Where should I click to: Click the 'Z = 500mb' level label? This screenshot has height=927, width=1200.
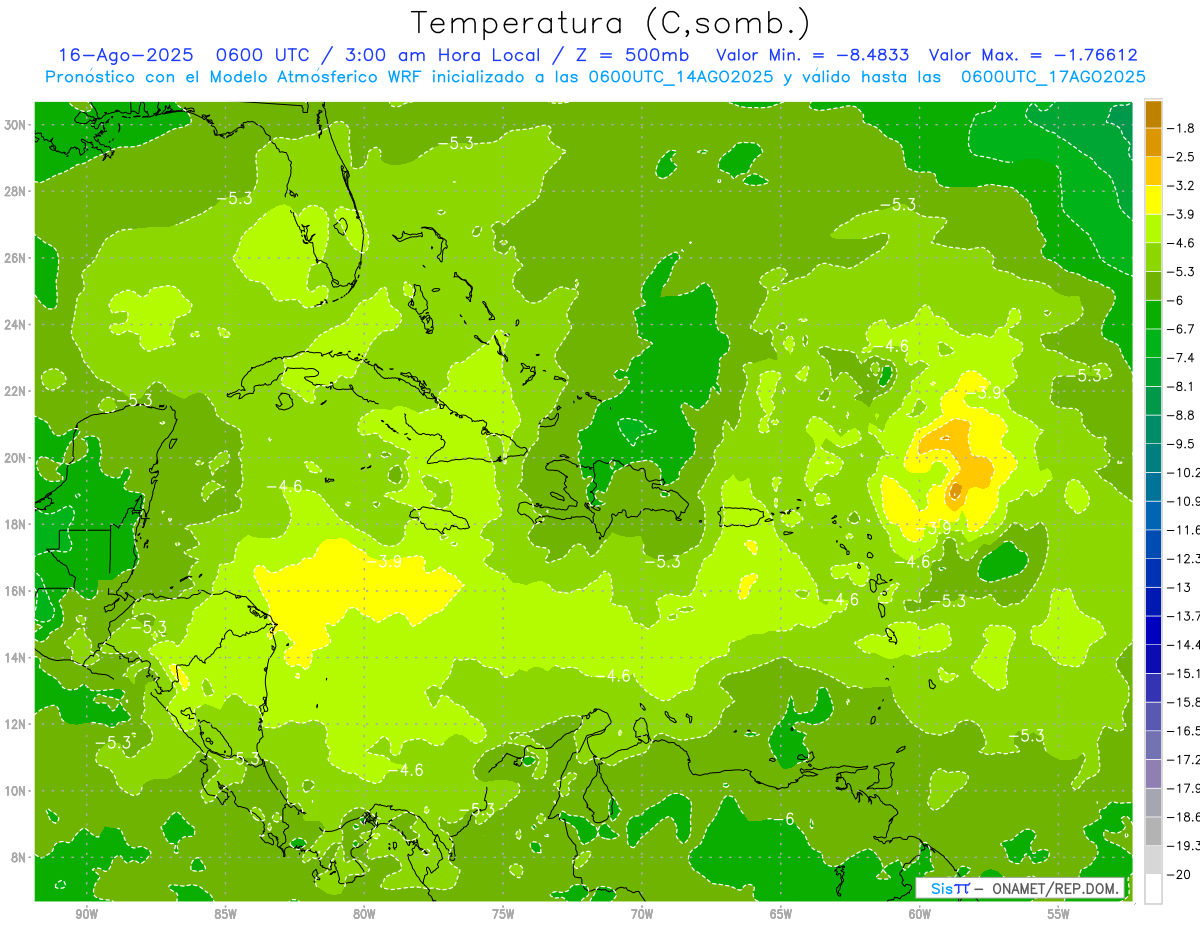630,56
